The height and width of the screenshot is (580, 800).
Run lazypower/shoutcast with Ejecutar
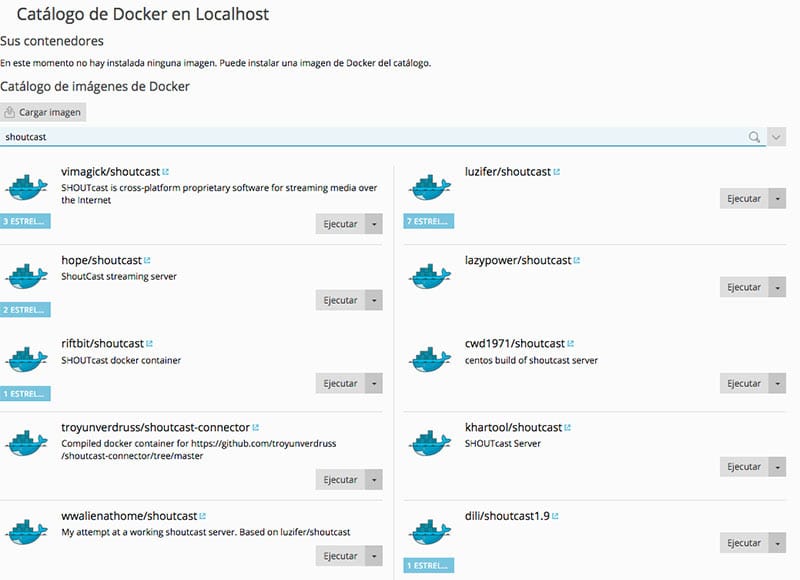point(744,287)
